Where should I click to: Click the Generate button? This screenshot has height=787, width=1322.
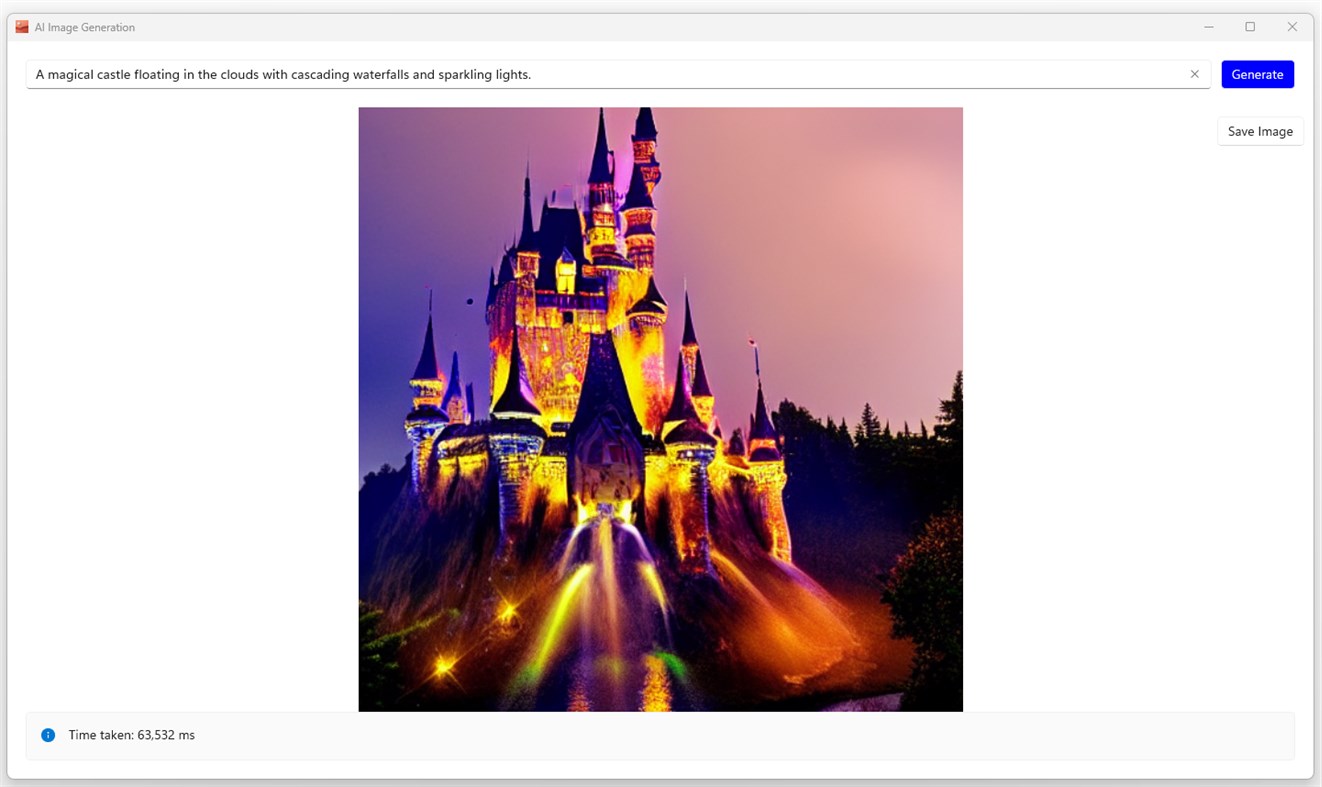[1257, 74]
